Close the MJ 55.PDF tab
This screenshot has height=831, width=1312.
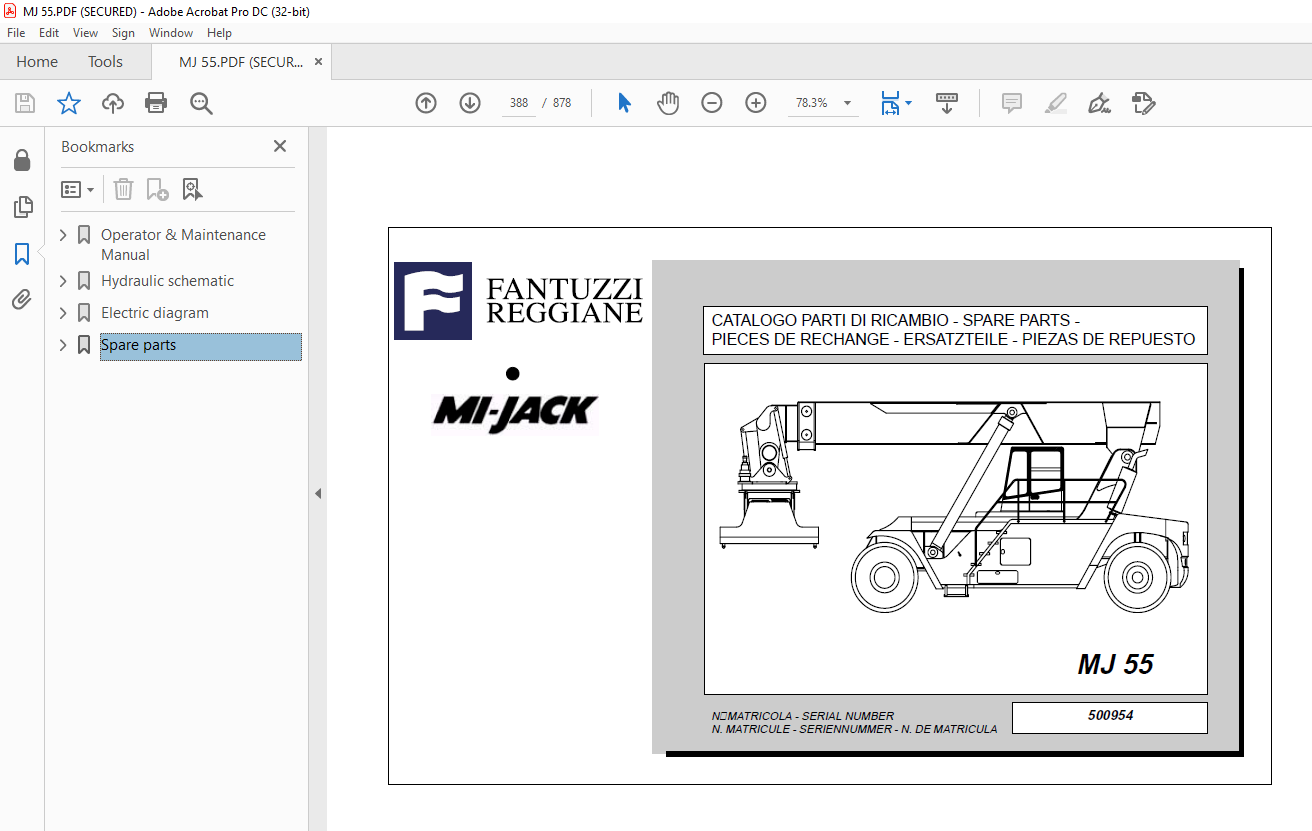pos(318,62)
